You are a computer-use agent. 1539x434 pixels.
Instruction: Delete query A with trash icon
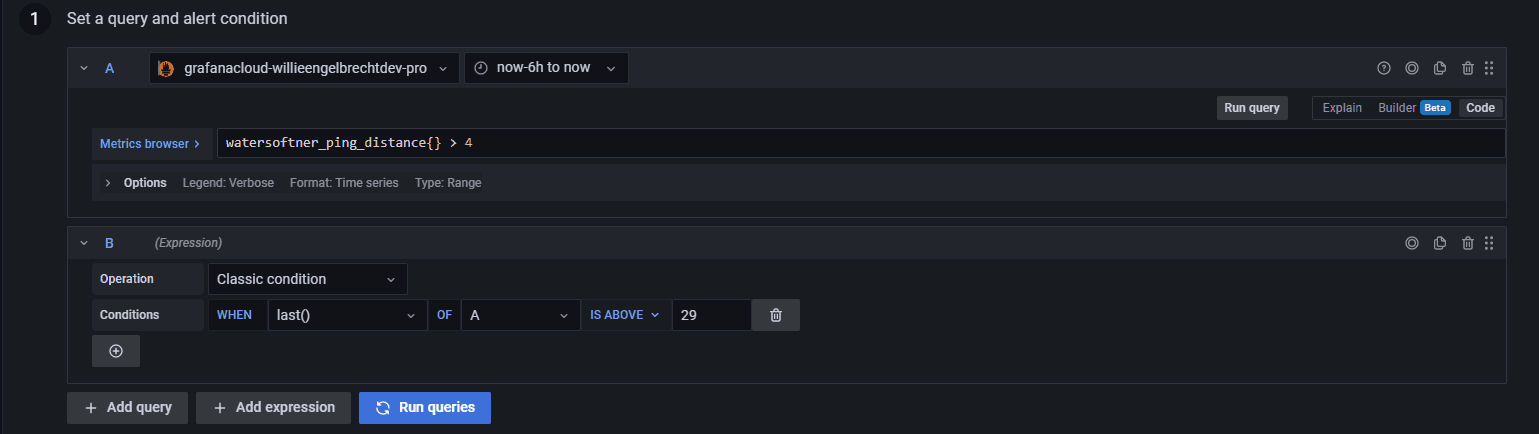click(x=1468, y=68)
